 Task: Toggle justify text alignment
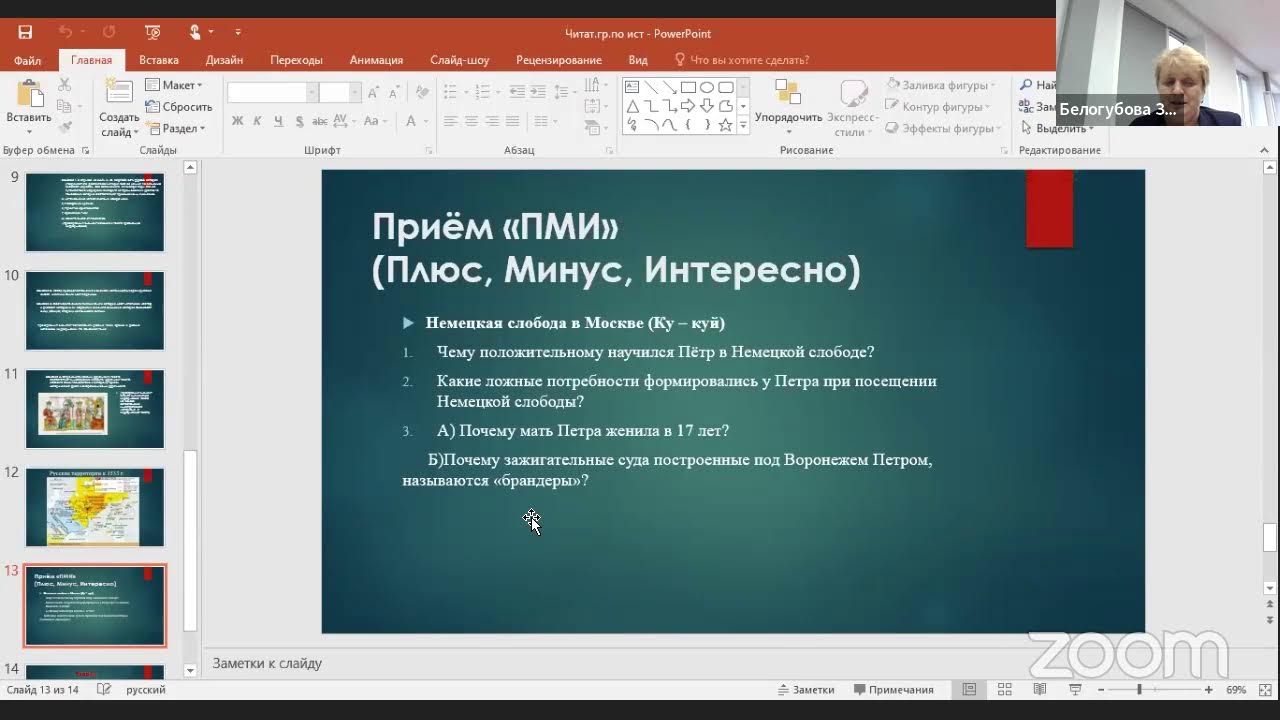coord(512,121)
